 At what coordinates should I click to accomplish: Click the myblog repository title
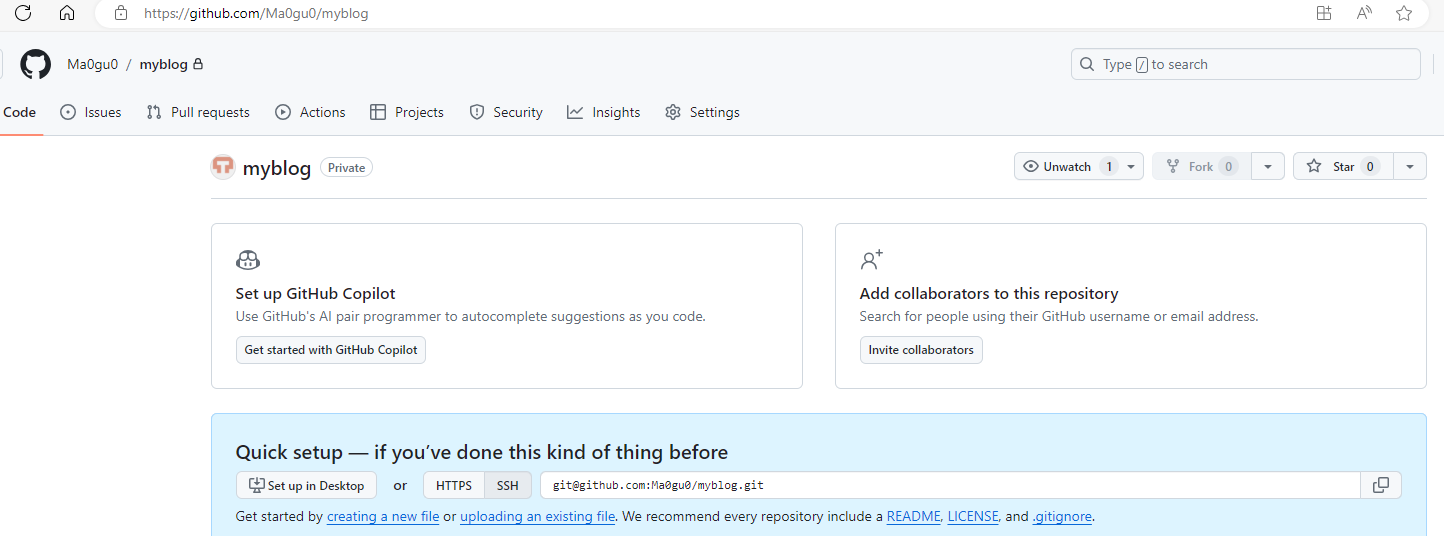(x=277, y=168)
